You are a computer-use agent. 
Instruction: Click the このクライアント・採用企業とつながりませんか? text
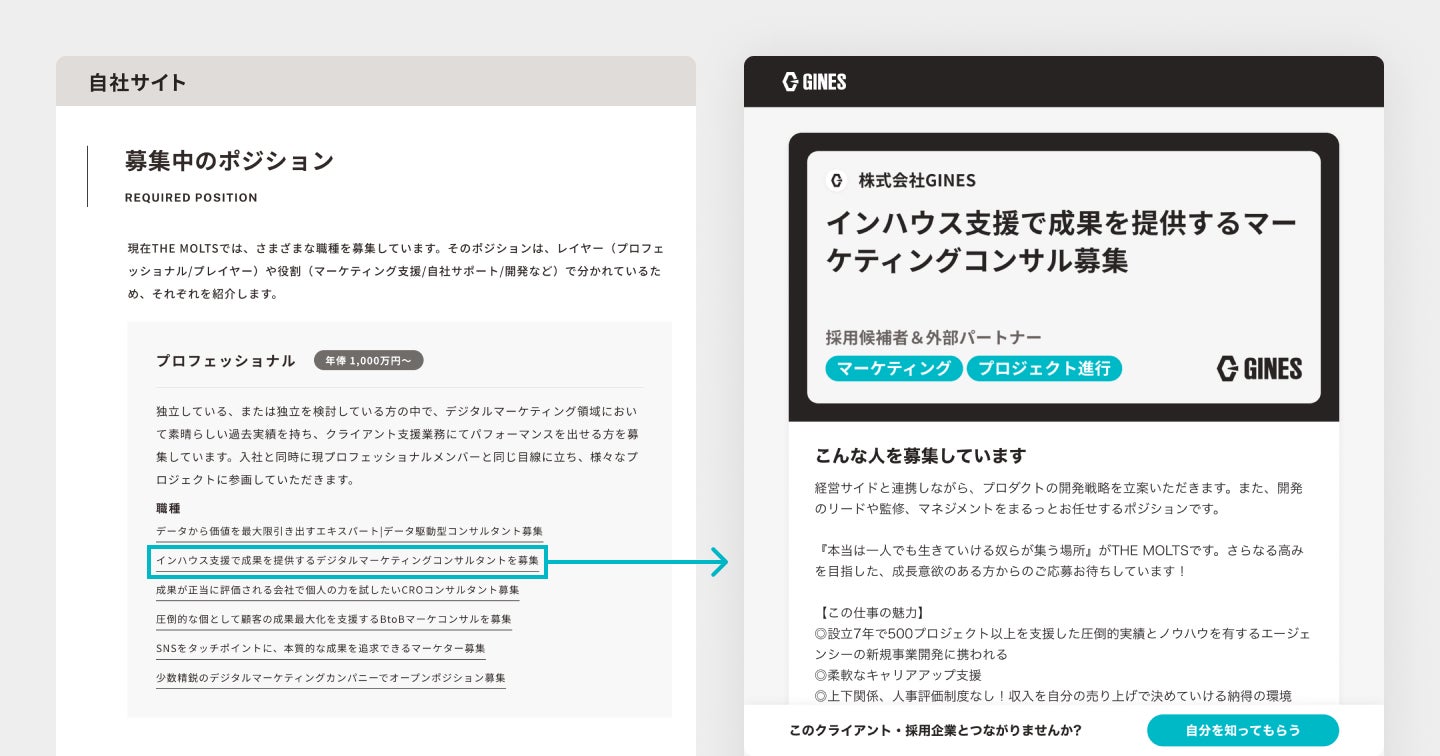(x=935, y=731)
